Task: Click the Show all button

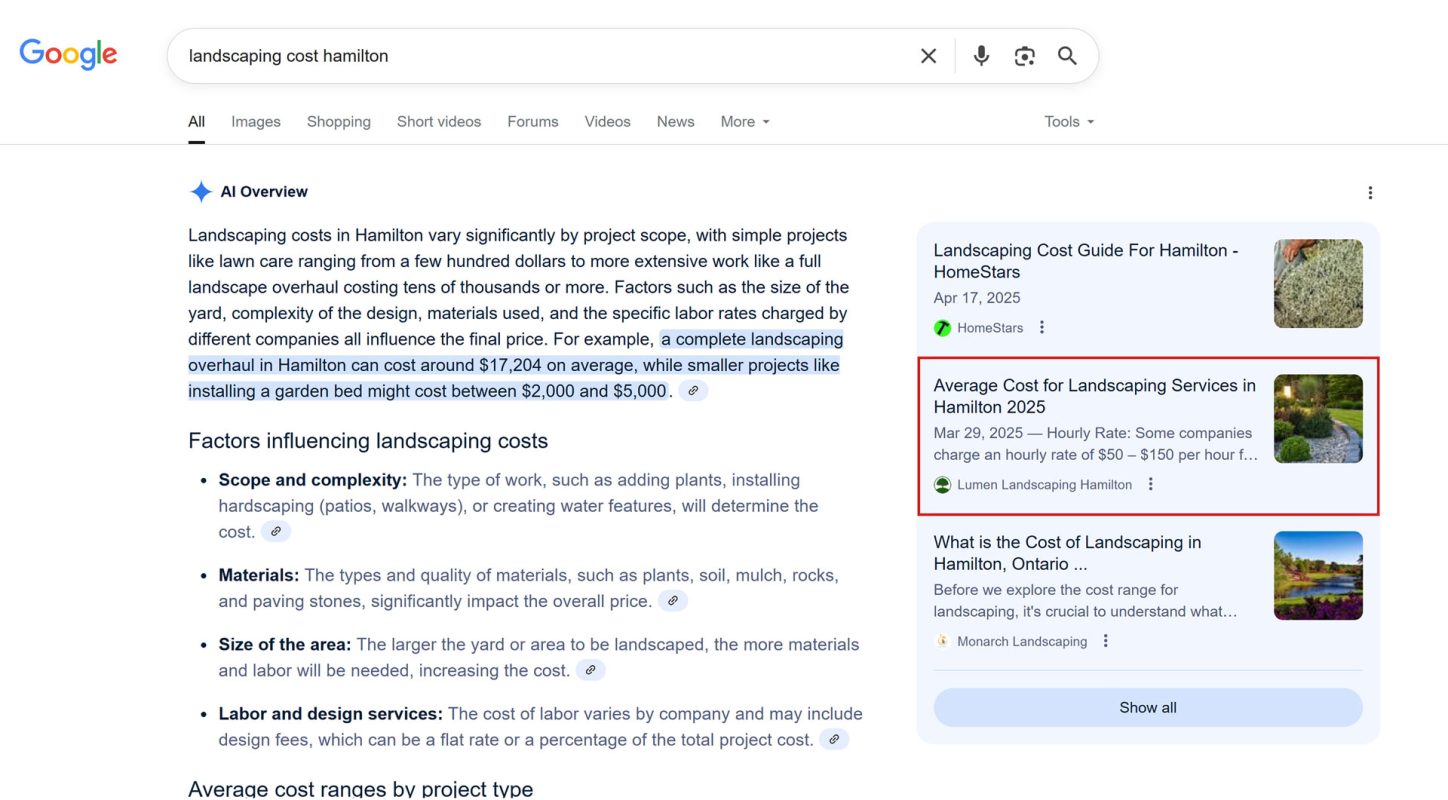Action: click(x=1147, y=707)
